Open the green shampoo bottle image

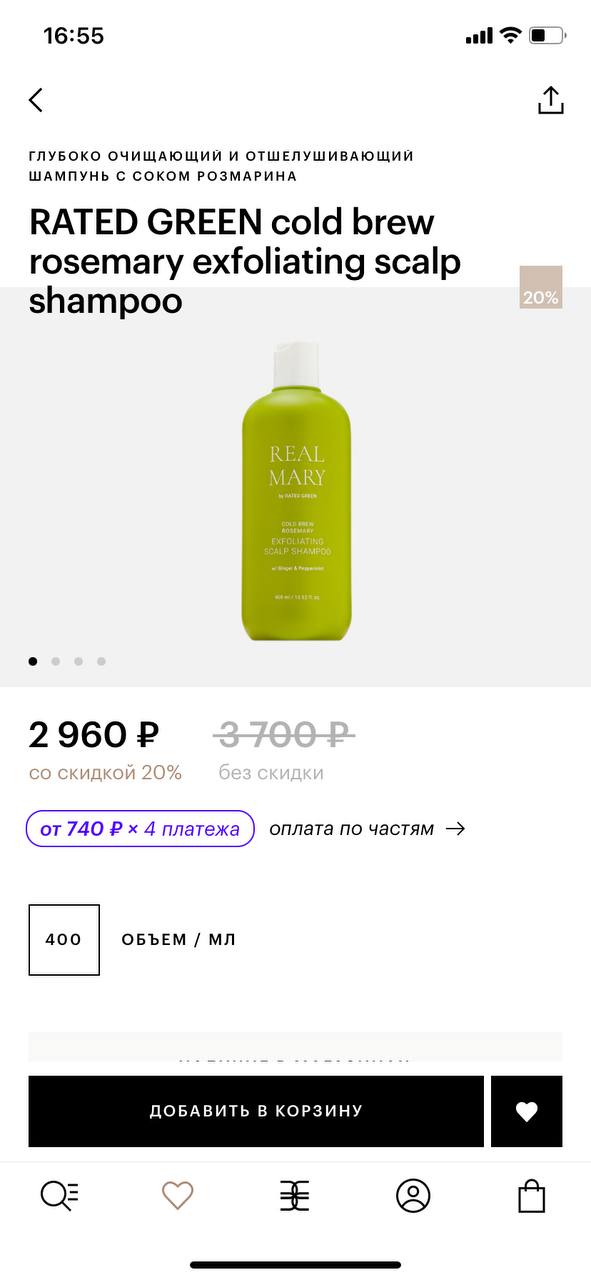pyautogui.click(x=297, y=491)
